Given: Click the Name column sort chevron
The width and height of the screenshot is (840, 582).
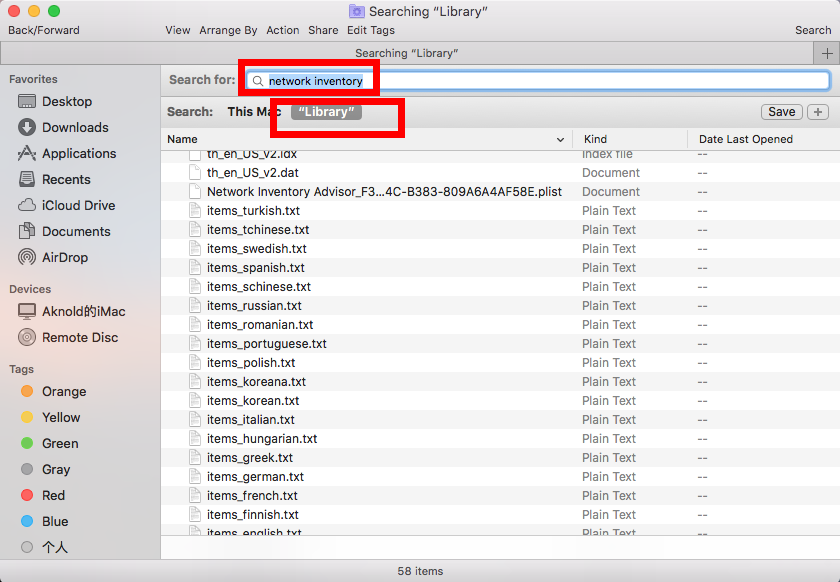Looking at the screenshot, I should (561, 140).
